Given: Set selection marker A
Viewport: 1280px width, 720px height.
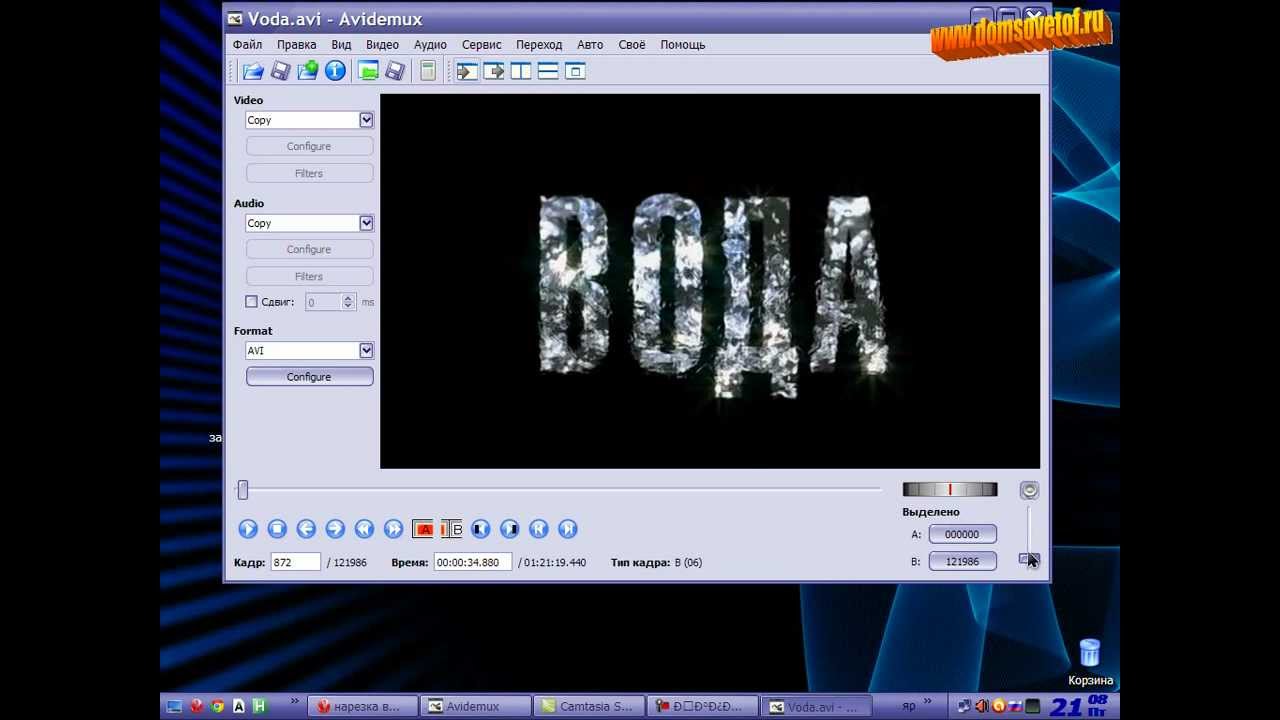Looking at the screenshot, I should point(423,529).
